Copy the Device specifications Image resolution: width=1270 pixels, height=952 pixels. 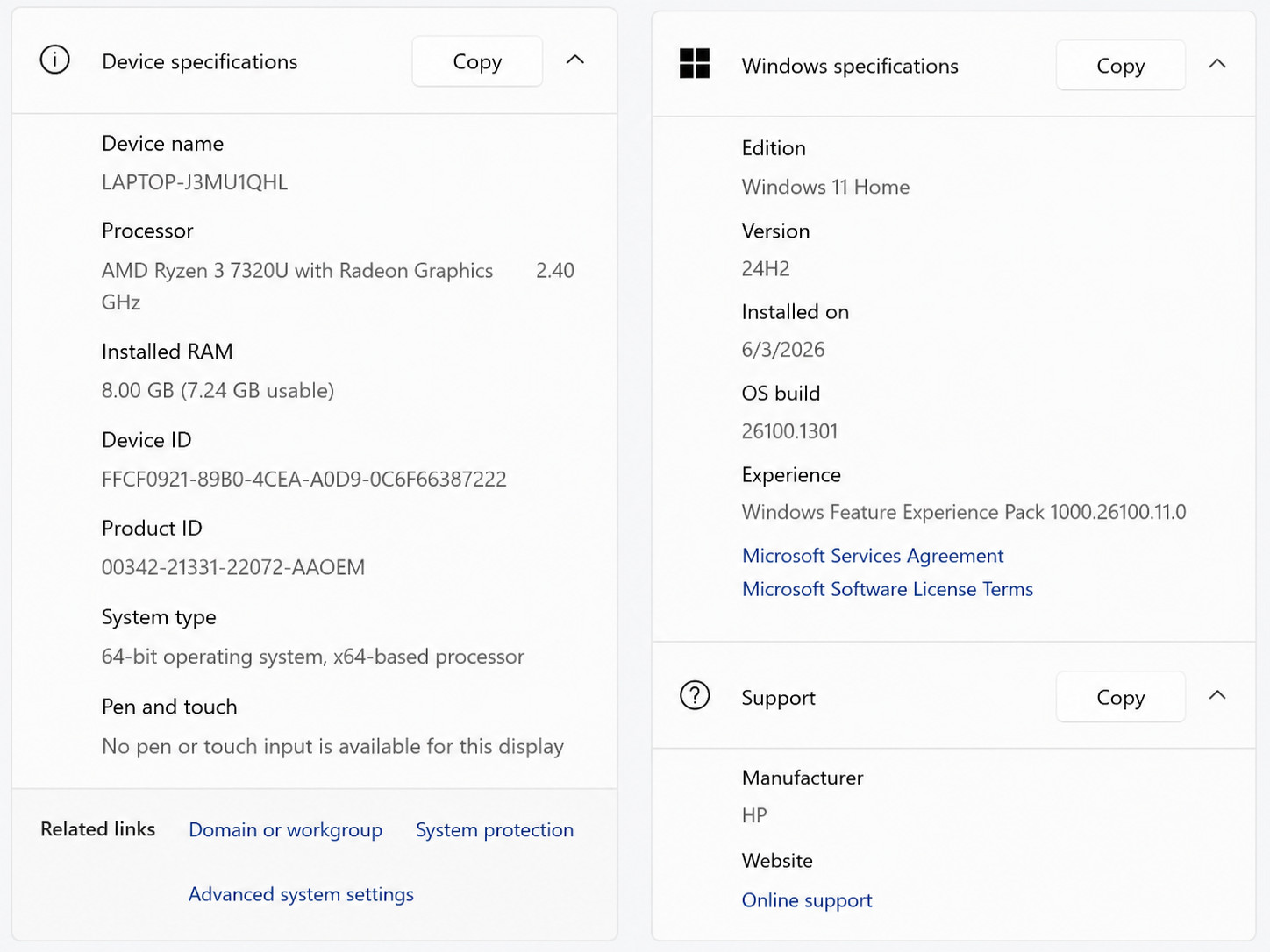[x=477, y=61]
